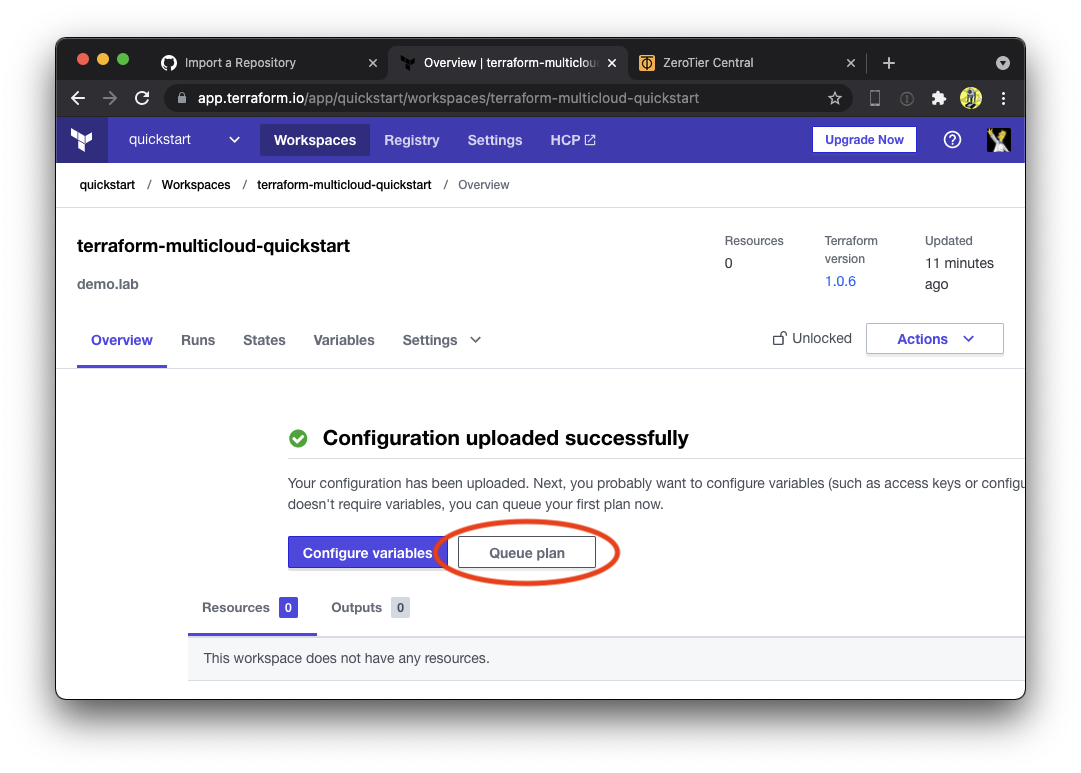Open Workspaces in top navigation
The height and width of the screenshot is (773, 1081).
pyautogui.click(x=314, y=140)
